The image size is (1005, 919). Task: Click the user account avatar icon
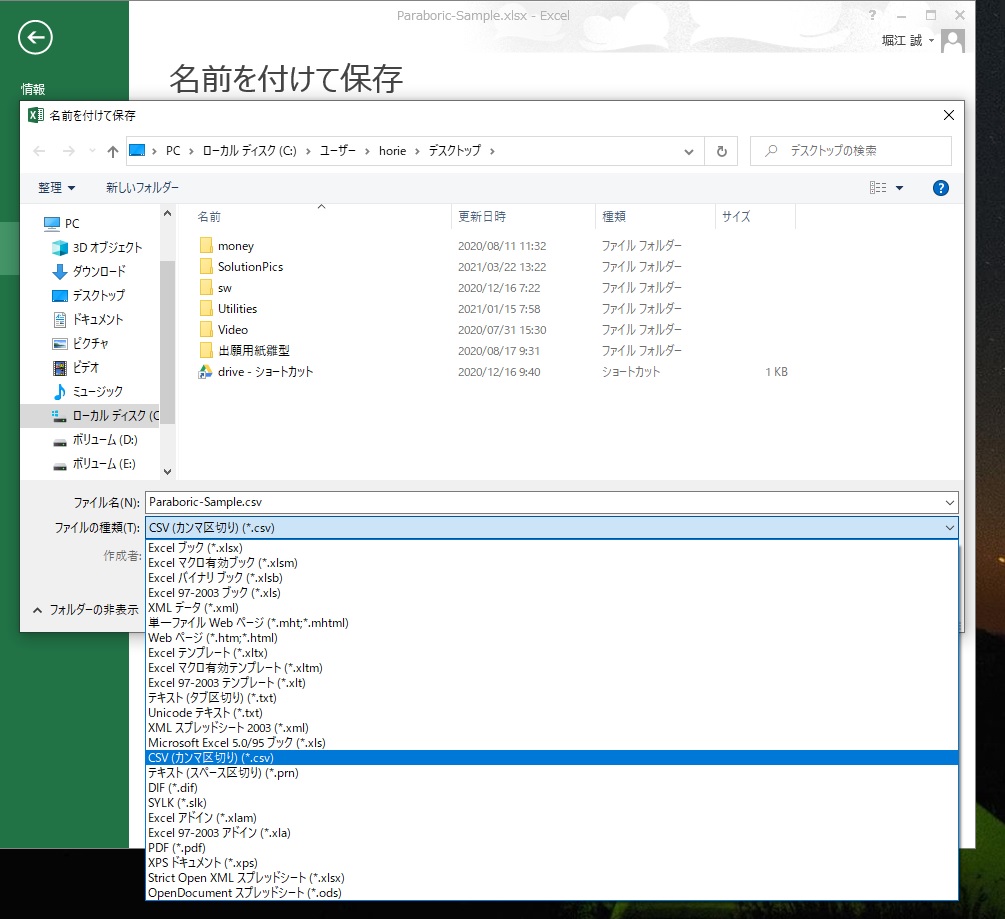point(953,41)
